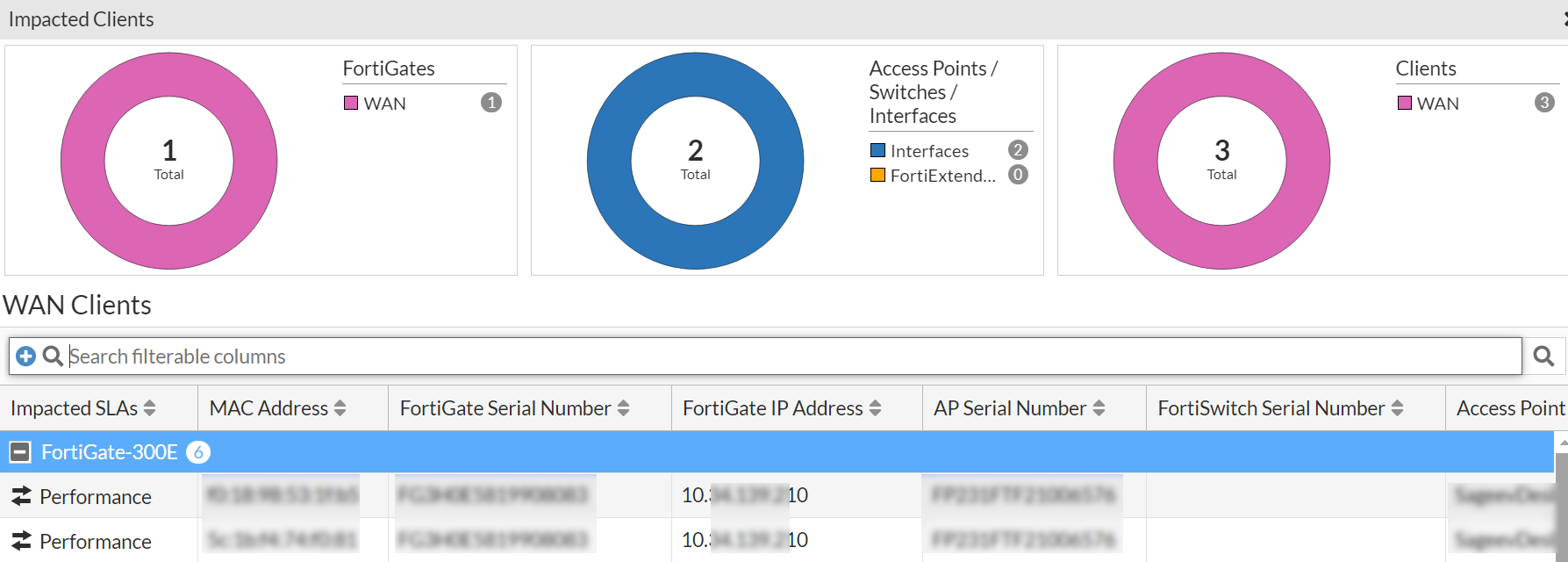
Task: Sort by MAC Address column
Action: [340, 408]
